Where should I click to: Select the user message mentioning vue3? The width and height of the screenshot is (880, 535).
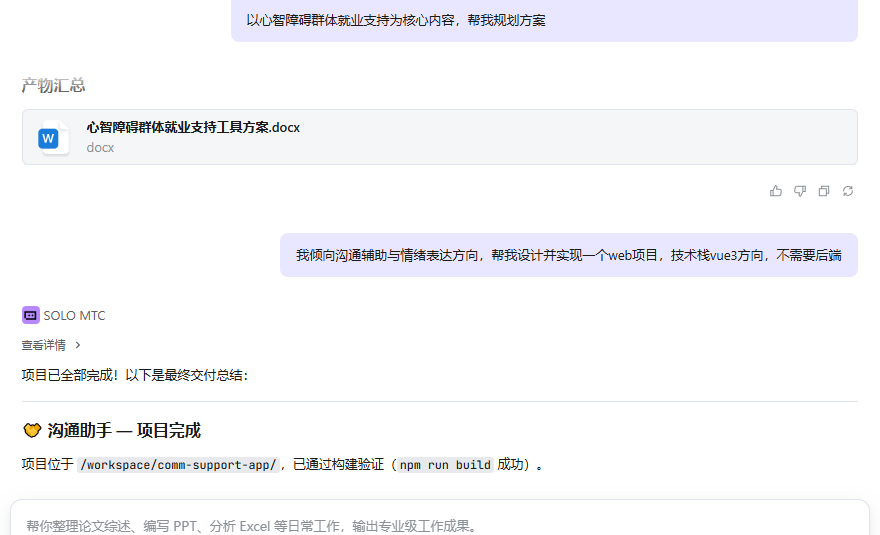[x=568, y=255]
